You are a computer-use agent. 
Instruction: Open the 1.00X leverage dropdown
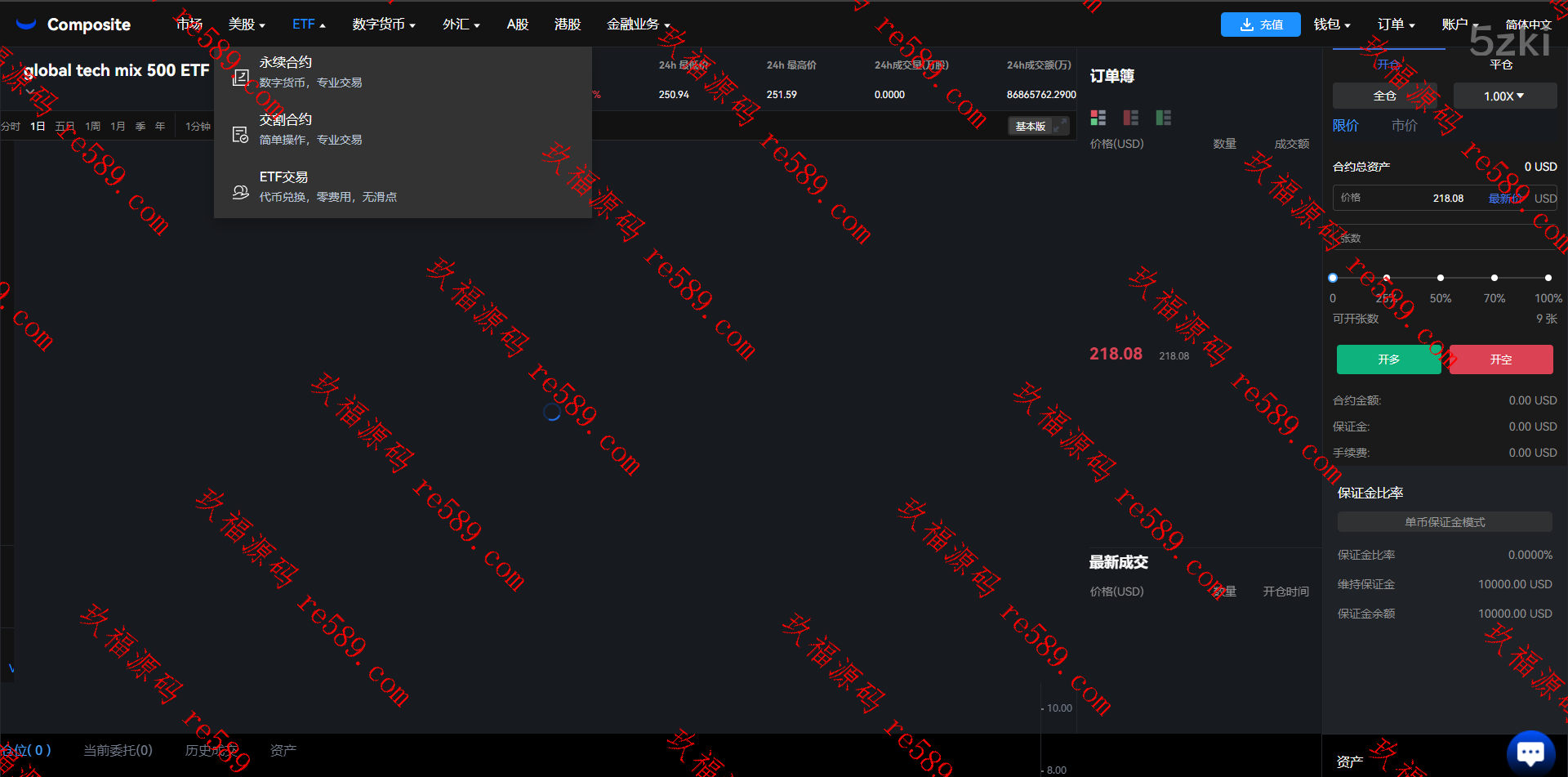(x=1503, y=96)
